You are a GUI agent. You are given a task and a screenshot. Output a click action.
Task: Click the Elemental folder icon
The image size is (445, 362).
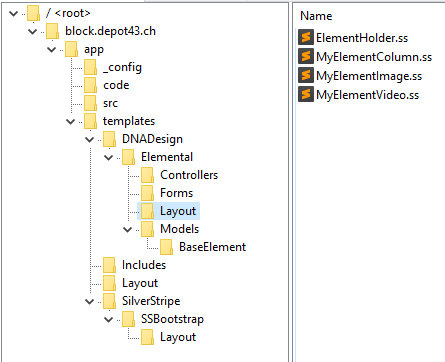click(x=129, y=157)
